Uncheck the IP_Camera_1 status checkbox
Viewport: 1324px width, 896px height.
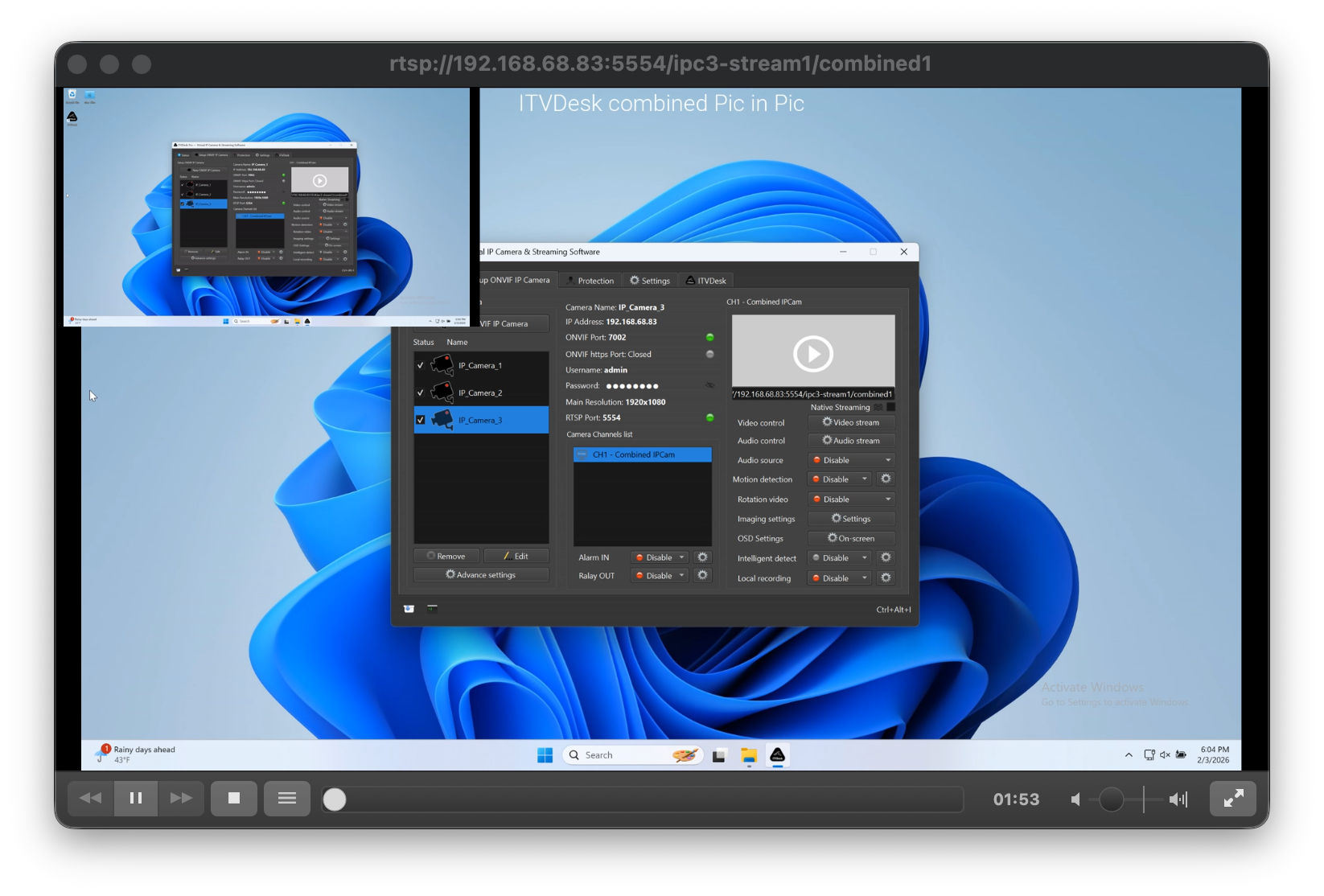420,365
